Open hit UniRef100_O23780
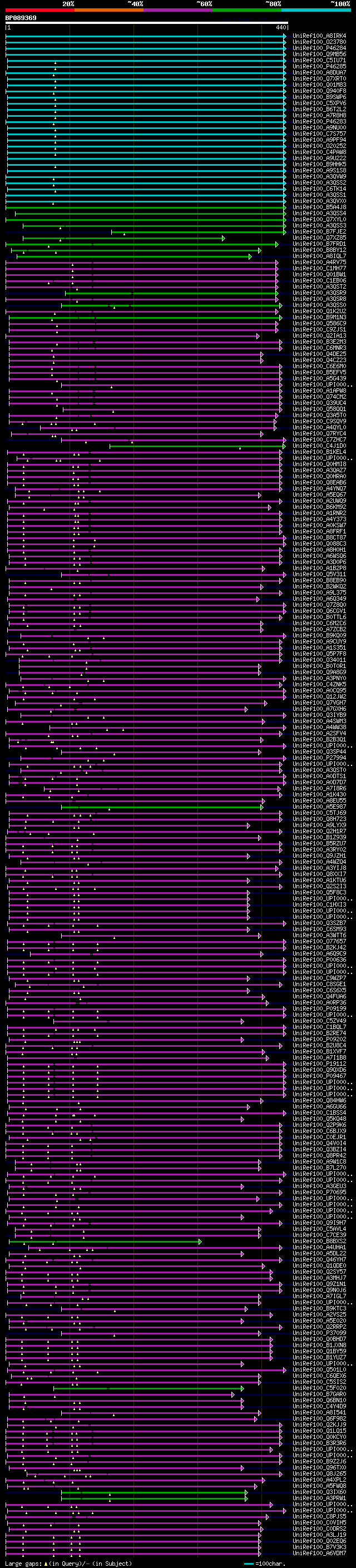Image resolution: width=356 pixels, height=1568 pixels. [319, 42]
